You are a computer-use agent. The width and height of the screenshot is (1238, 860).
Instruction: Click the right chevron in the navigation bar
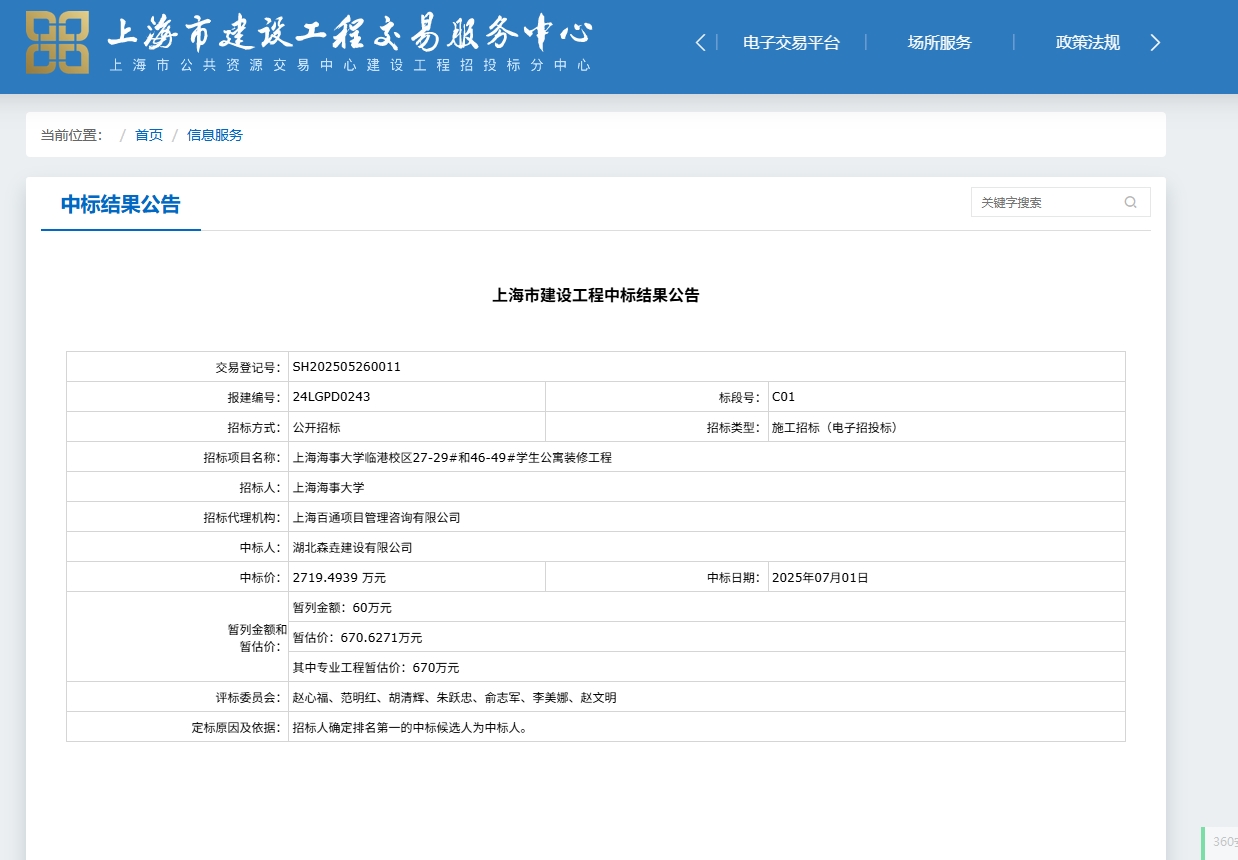pyautogui.click(x=1155, y=43)
